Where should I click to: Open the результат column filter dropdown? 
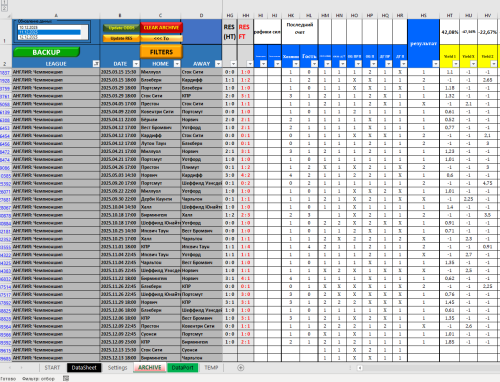[x=435, y=64]
